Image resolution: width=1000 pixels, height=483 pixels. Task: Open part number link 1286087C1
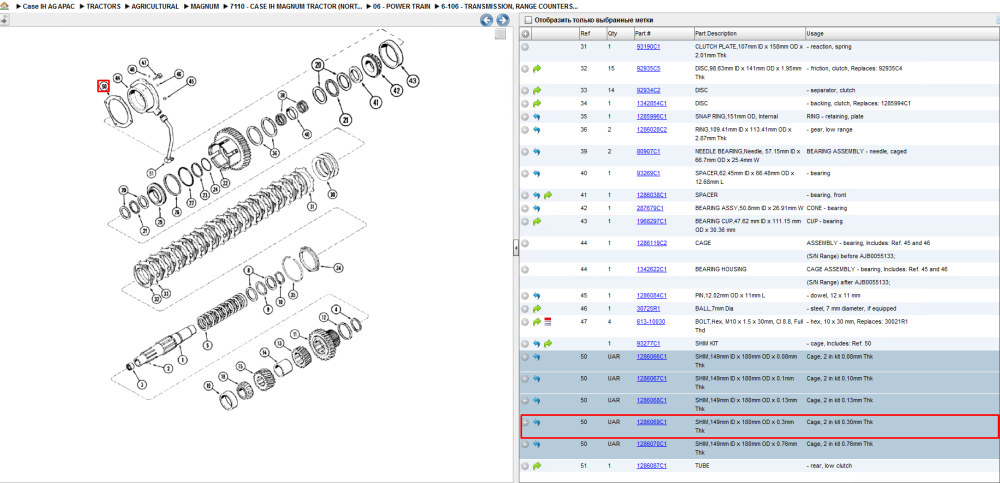(651, 466)
